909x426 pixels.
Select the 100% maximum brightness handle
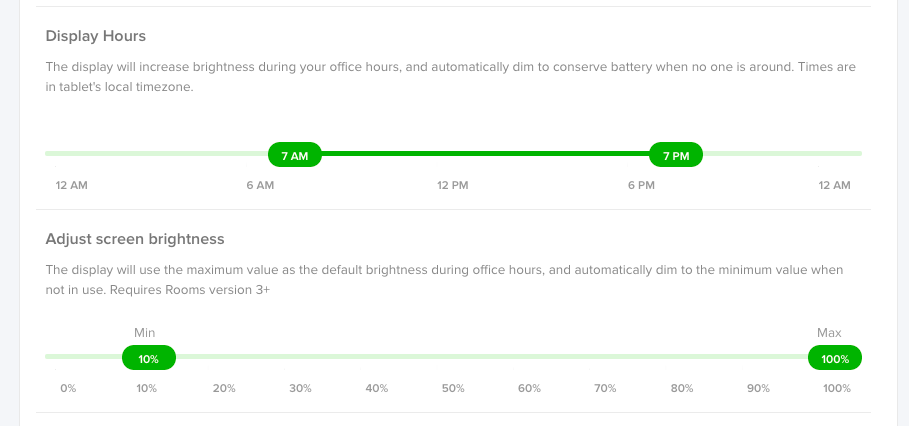coord(835,358)
